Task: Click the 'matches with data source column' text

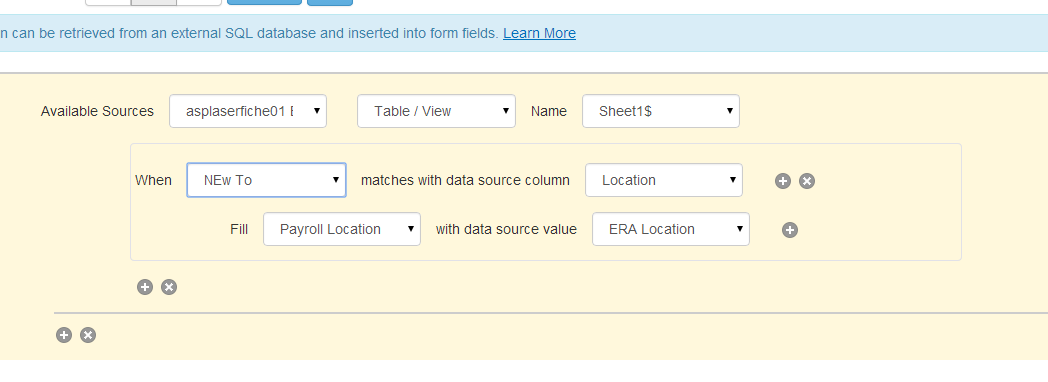Action: click(x=465, y=180)
